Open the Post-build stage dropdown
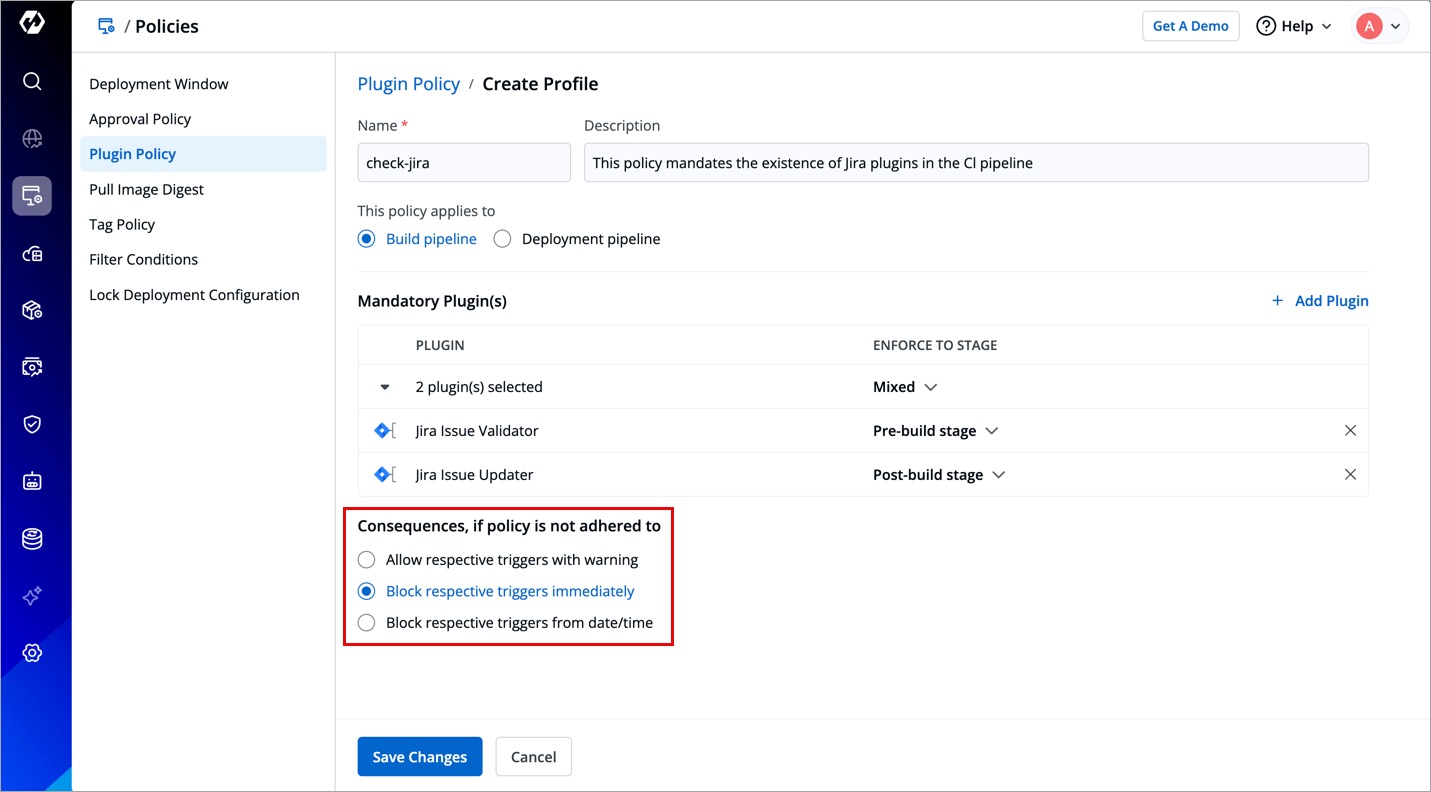Image resolution: width=1431 pixels, height=792 pixels. (x=938, y=475)
